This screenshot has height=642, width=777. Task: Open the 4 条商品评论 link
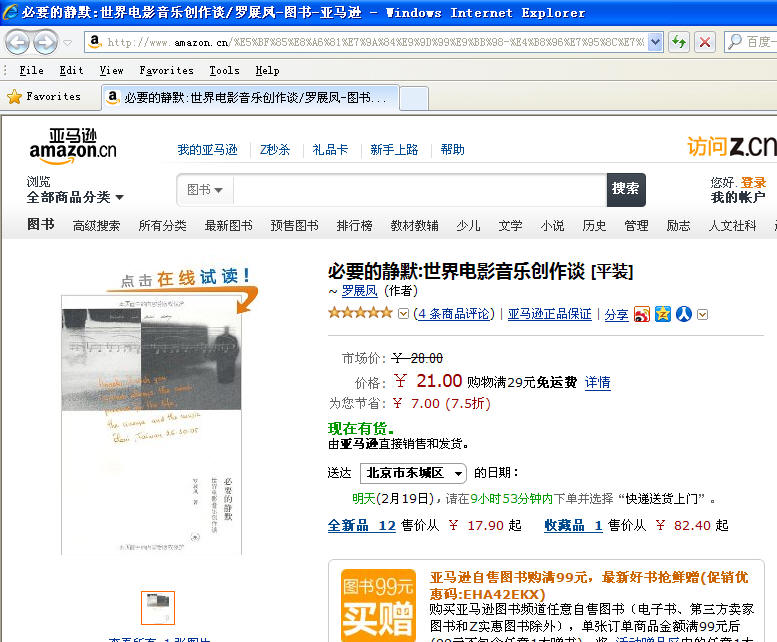click(x=454, y=314)
